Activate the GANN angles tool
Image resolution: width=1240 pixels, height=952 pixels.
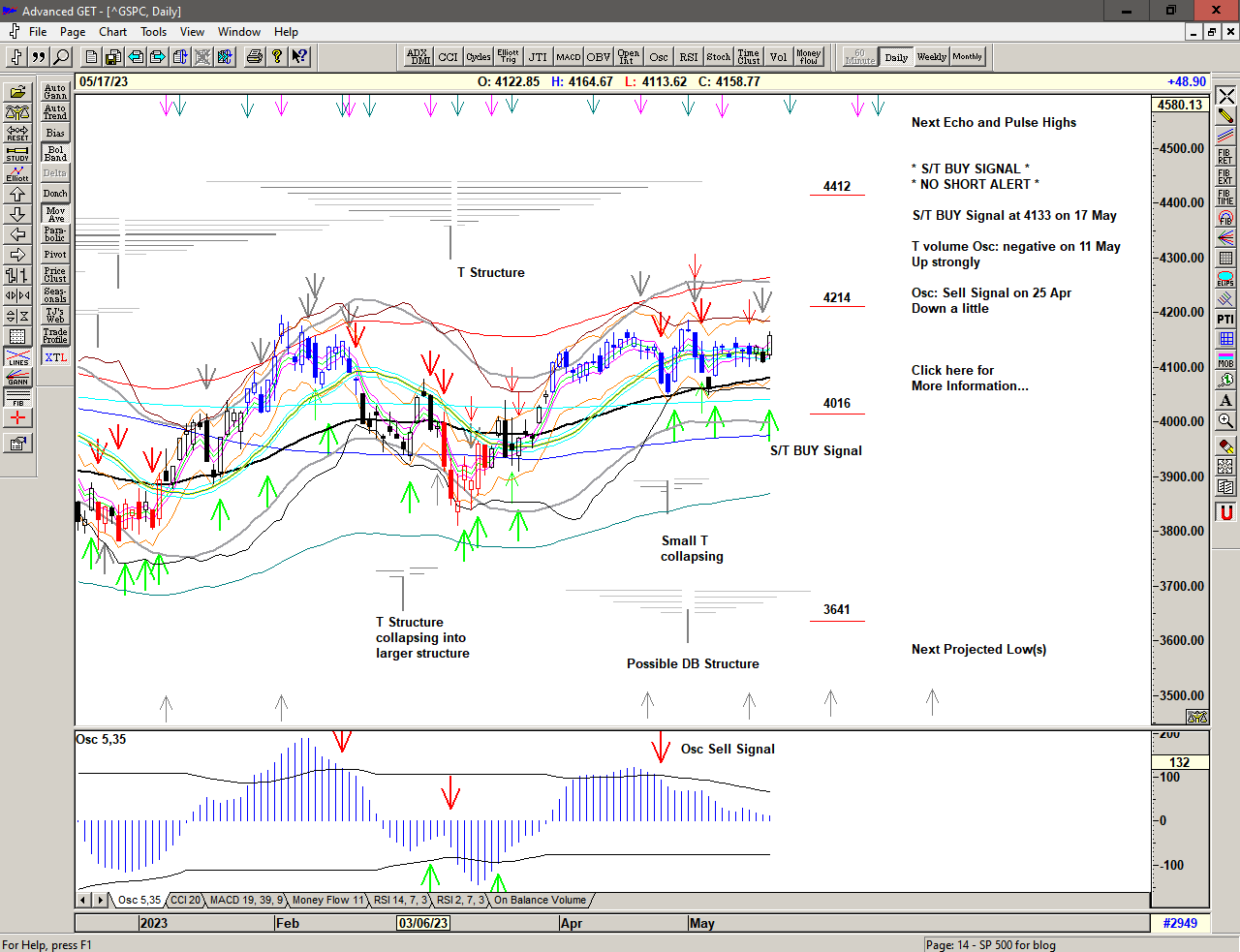click(17, 377)
